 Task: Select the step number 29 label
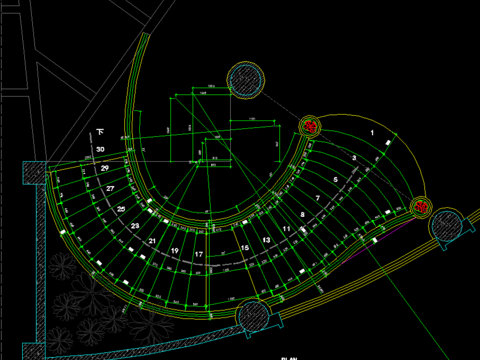105,168
